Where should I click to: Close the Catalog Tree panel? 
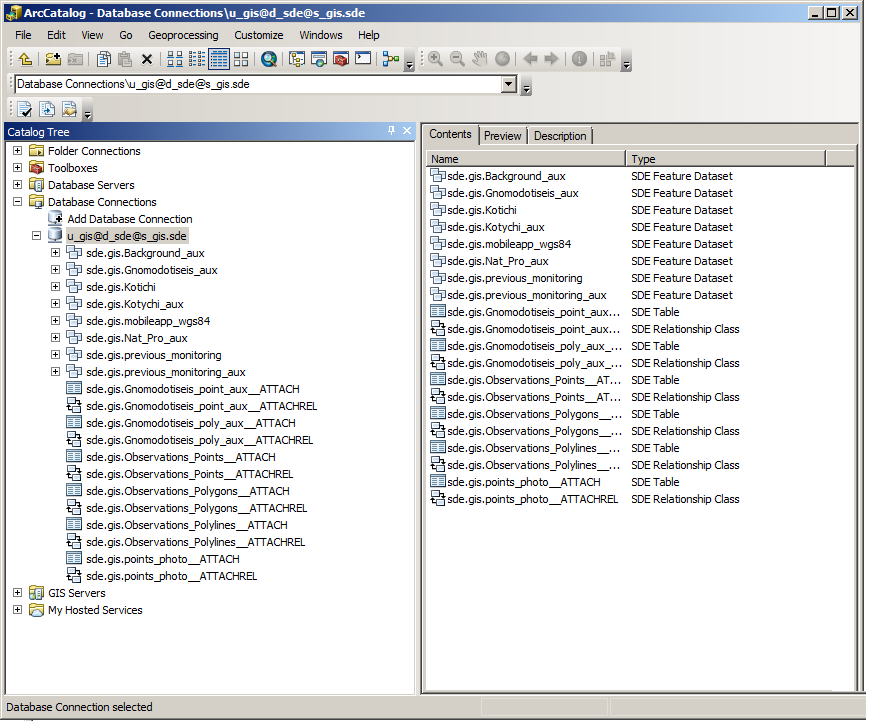tap(407, 130)
